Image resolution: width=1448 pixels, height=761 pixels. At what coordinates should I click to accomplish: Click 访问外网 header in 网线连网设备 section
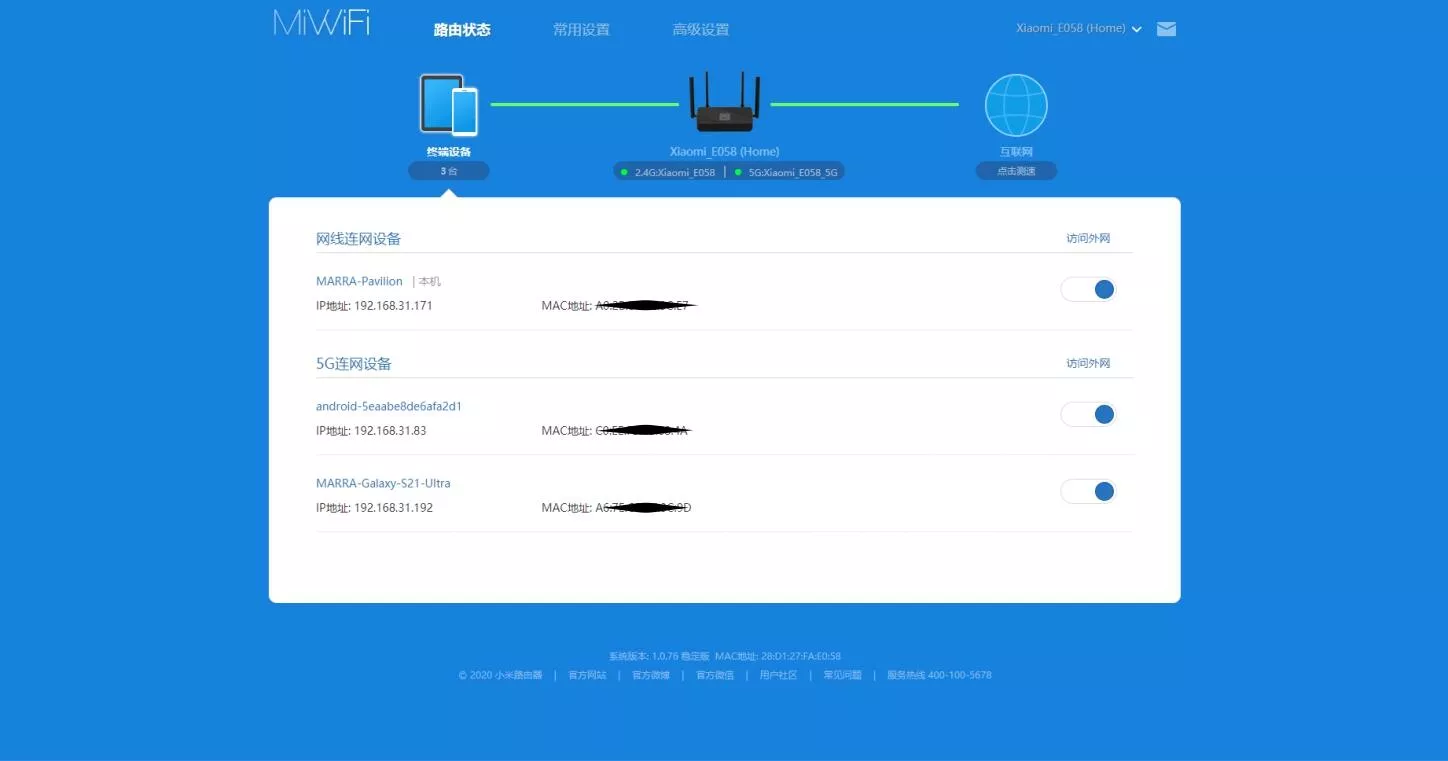tap(1088, 239)
